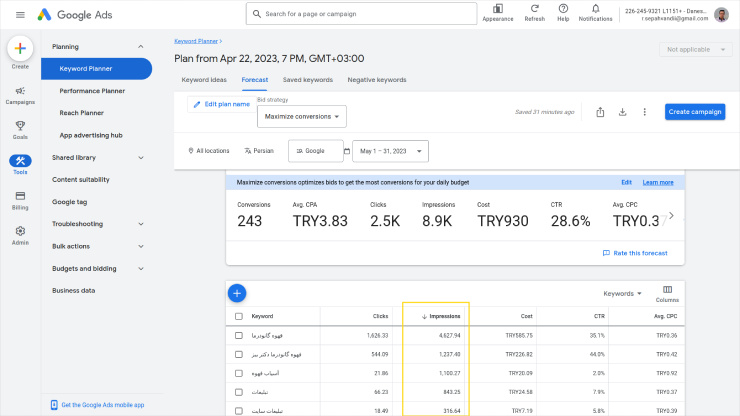This screenshot has width=740, height=416.
Task: Open Notifications bell
Action: [596, 13]
